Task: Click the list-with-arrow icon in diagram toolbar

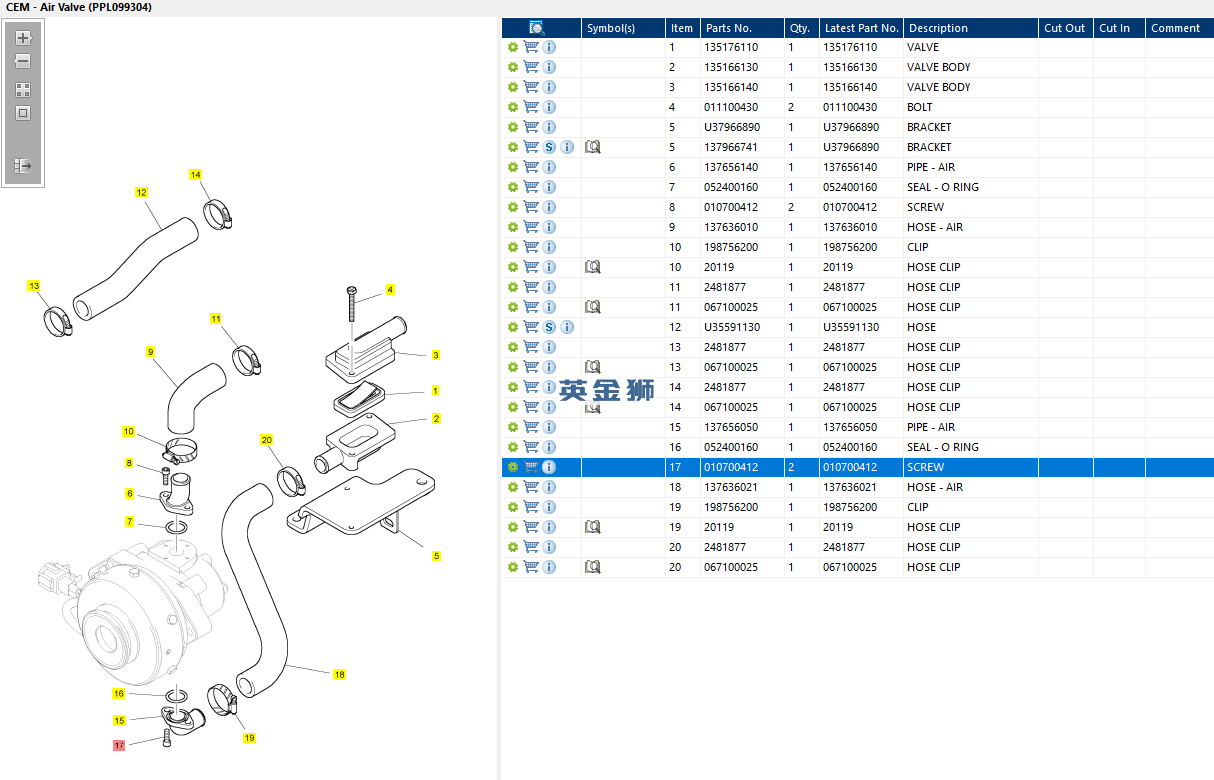Action: point(23,166)
